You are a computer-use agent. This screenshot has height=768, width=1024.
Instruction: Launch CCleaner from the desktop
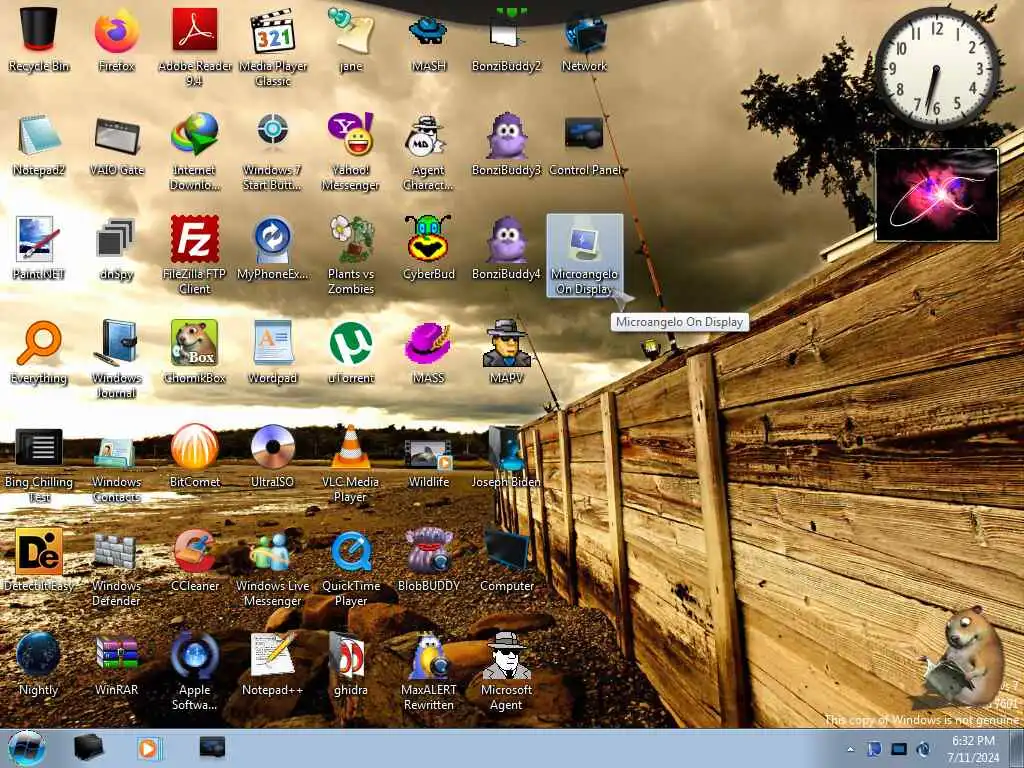click(195, 560)
